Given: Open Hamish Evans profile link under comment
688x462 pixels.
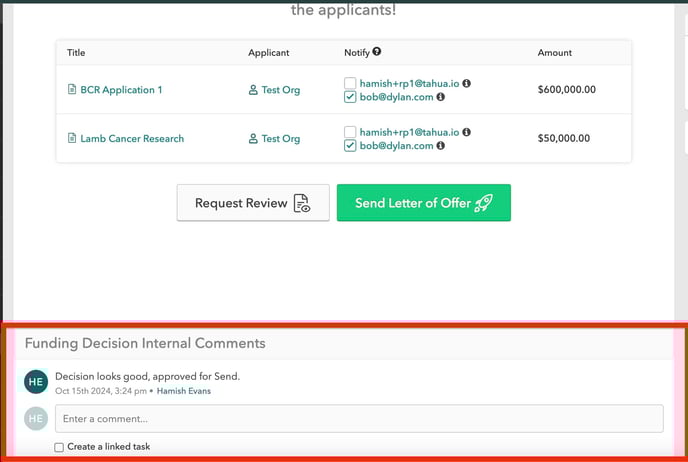Looking at the screenshot, I should 183,391.
